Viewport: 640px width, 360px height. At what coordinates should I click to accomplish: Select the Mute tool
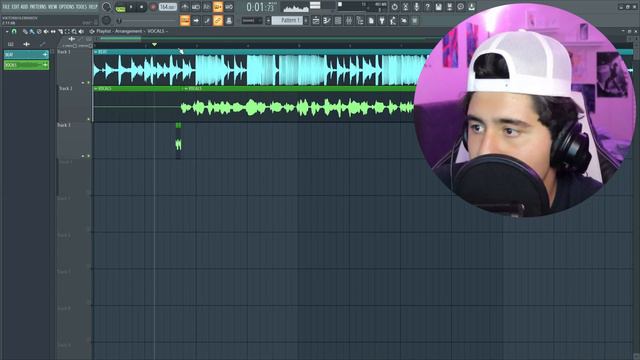coord(46,31)
